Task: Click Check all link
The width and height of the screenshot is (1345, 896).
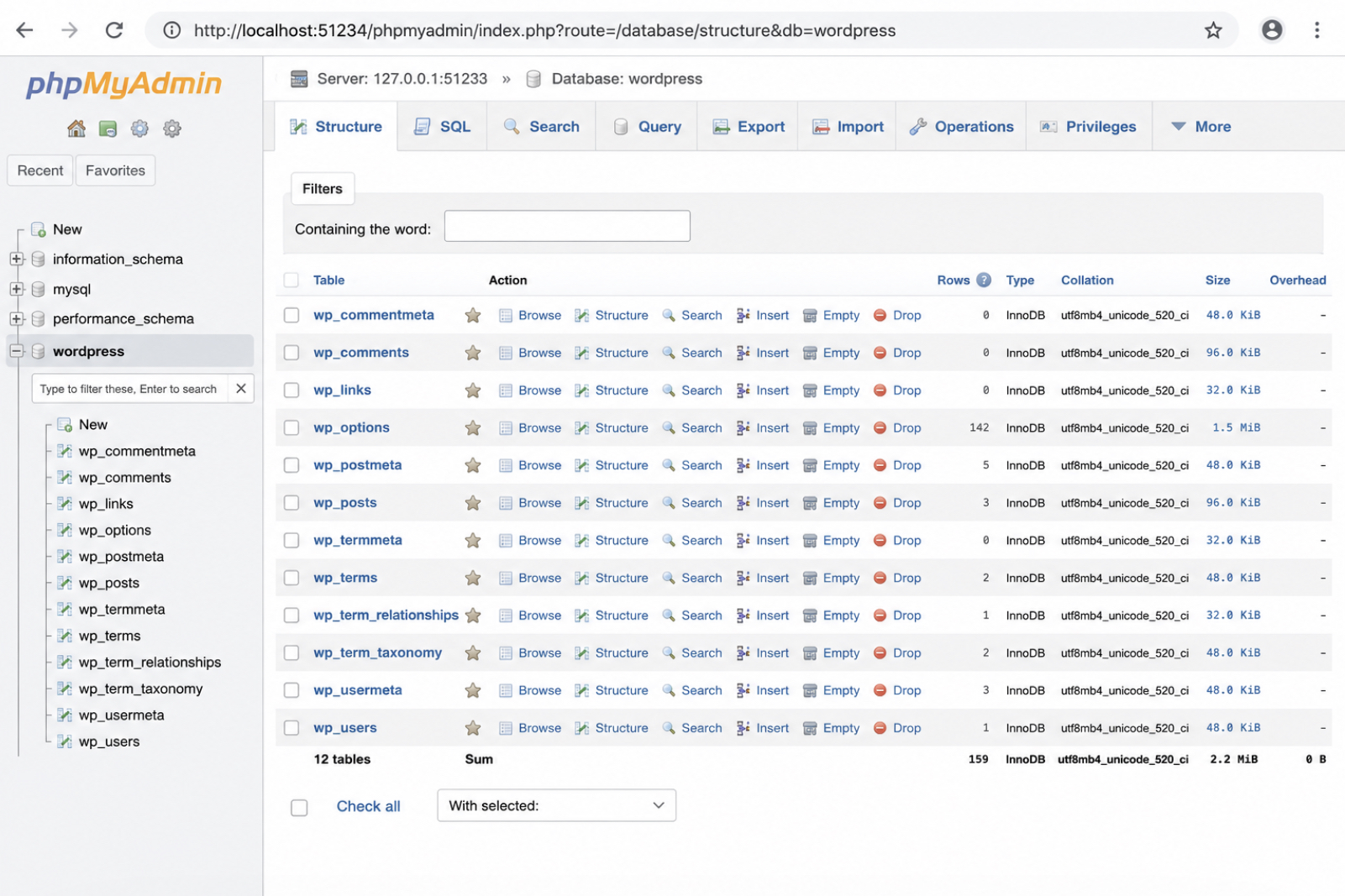Action: point(369,806)
